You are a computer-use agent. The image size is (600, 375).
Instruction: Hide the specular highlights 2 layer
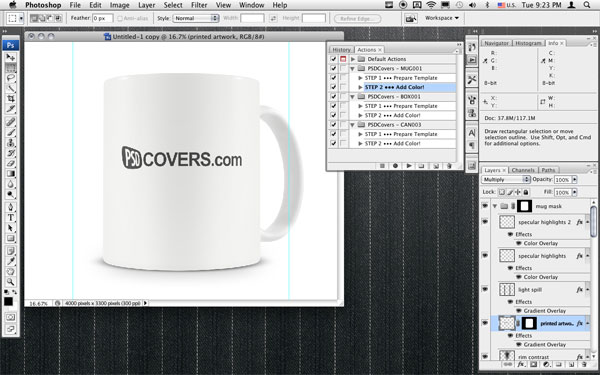coord(485,222)
